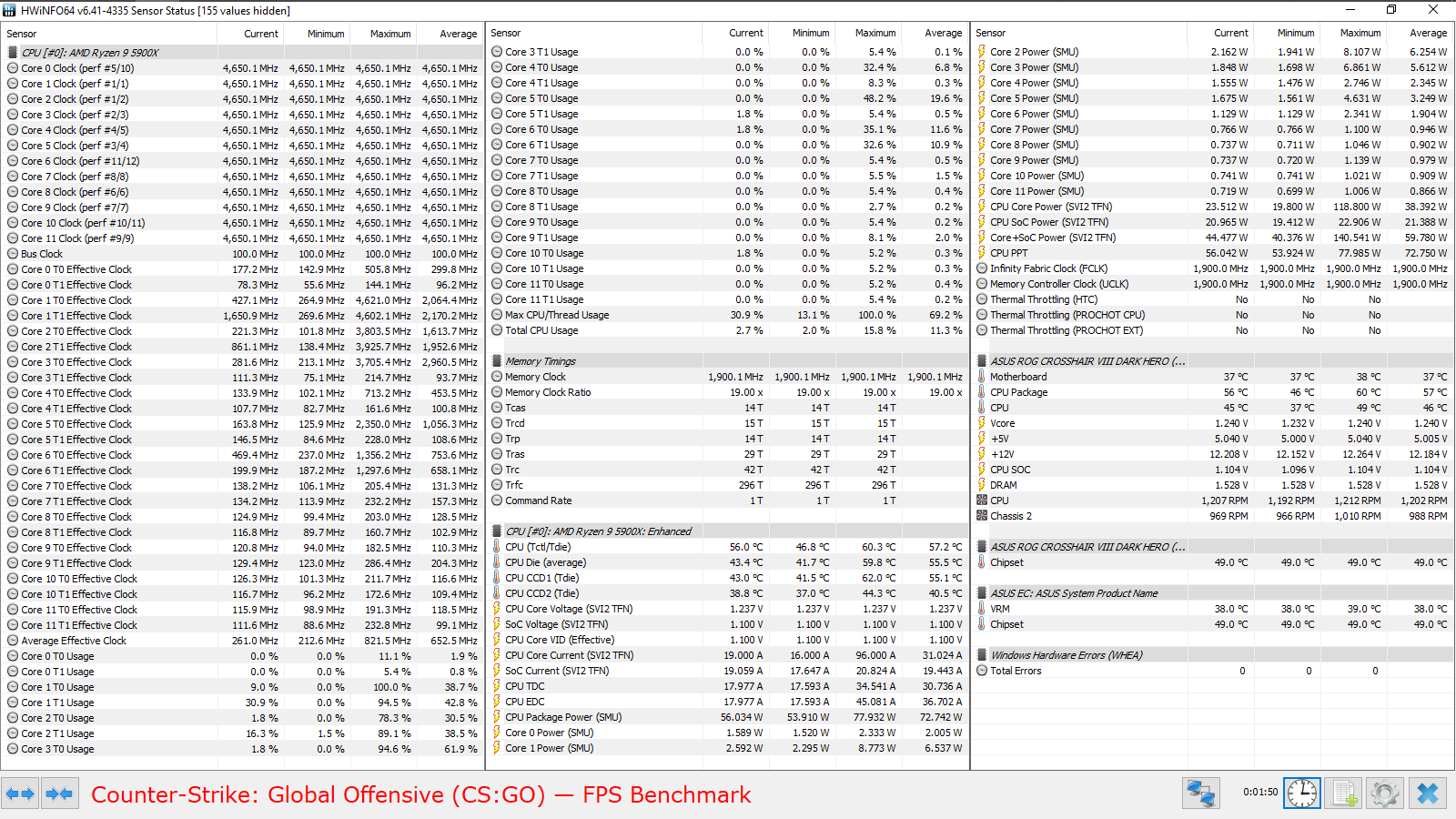The image size is (1456, 819).
Task: Click the thermometer icon beside CPU (Tctl/Tdie)
Action: (497, 547)
